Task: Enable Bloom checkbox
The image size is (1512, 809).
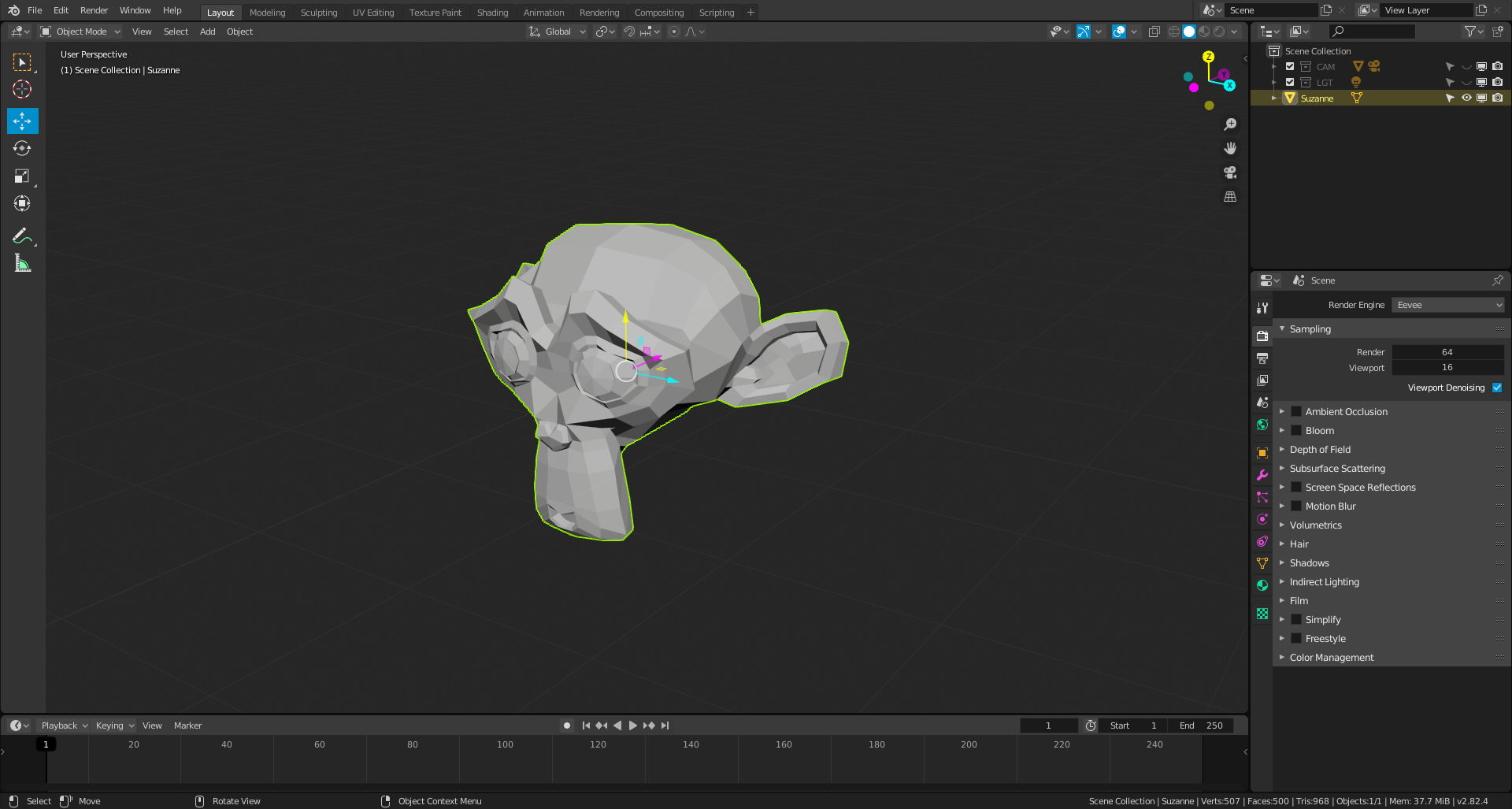Action: pos(1296,431)
